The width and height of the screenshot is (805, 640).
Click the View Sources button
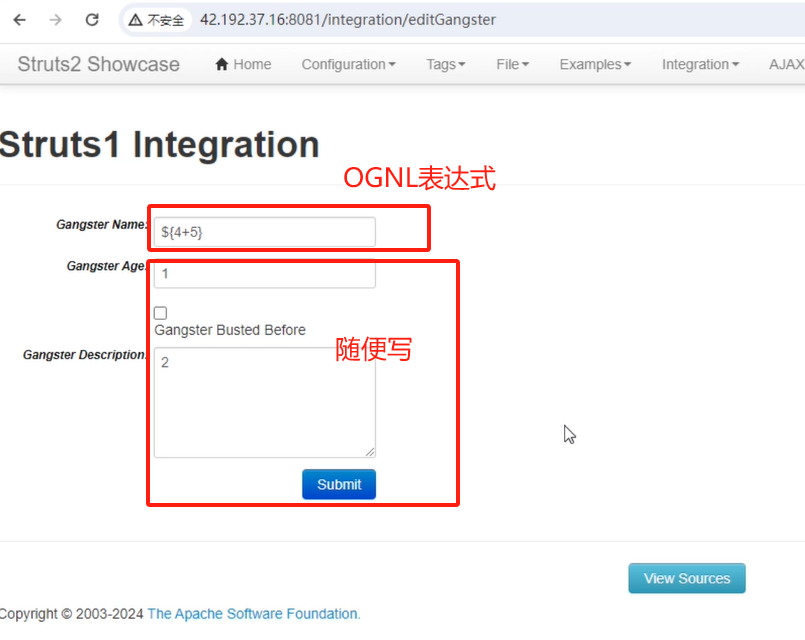(x=687, y=578)
